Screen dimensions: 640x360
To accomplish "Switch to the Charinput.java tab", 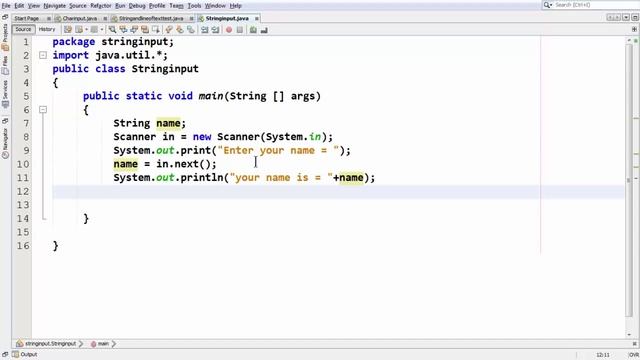I will click(80, 18).
